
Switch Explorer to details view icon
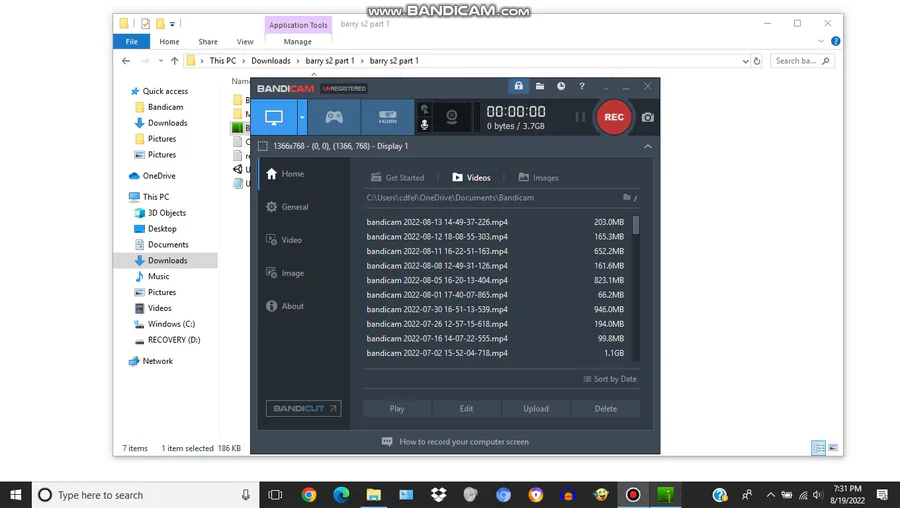coord(818,448)
